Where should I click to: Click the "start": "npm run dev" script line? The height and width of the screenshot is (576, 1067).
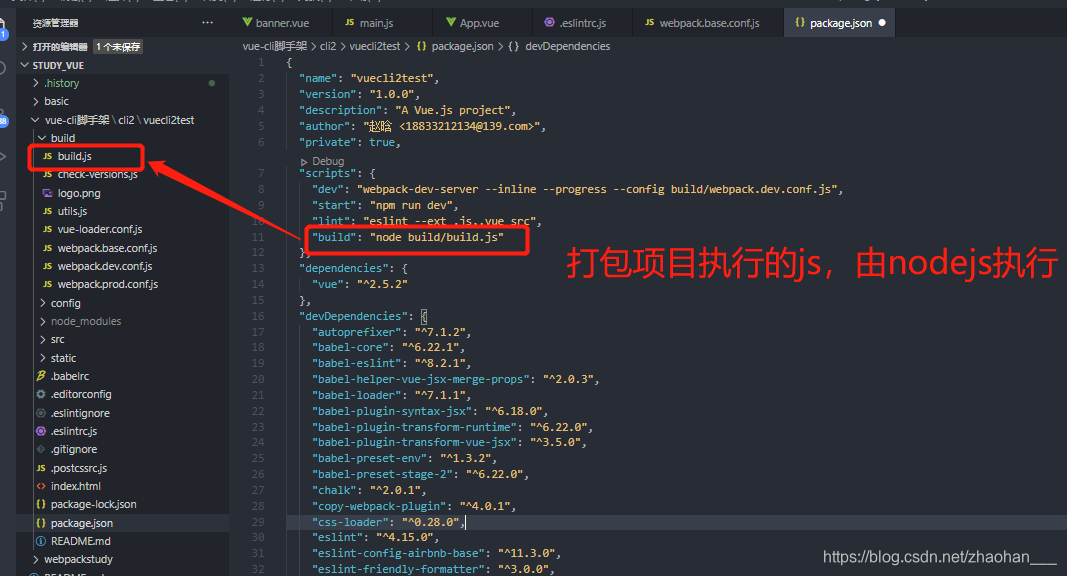pyautogui.click(x=385, y=205)
